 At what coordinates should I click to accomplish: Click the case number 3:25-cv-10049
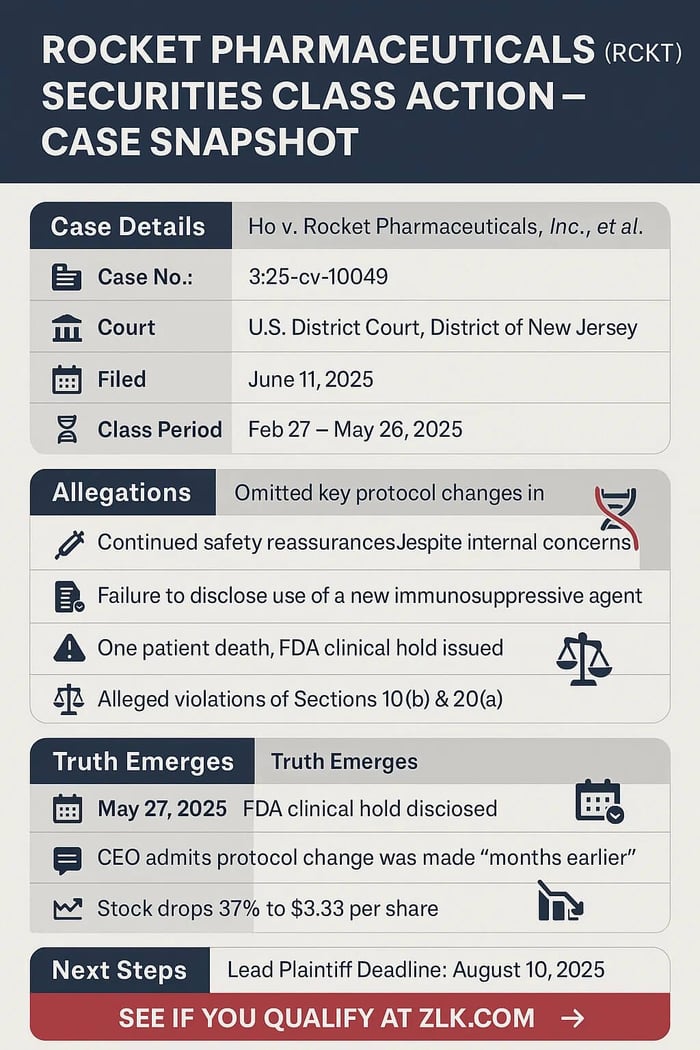coord(317,277)
